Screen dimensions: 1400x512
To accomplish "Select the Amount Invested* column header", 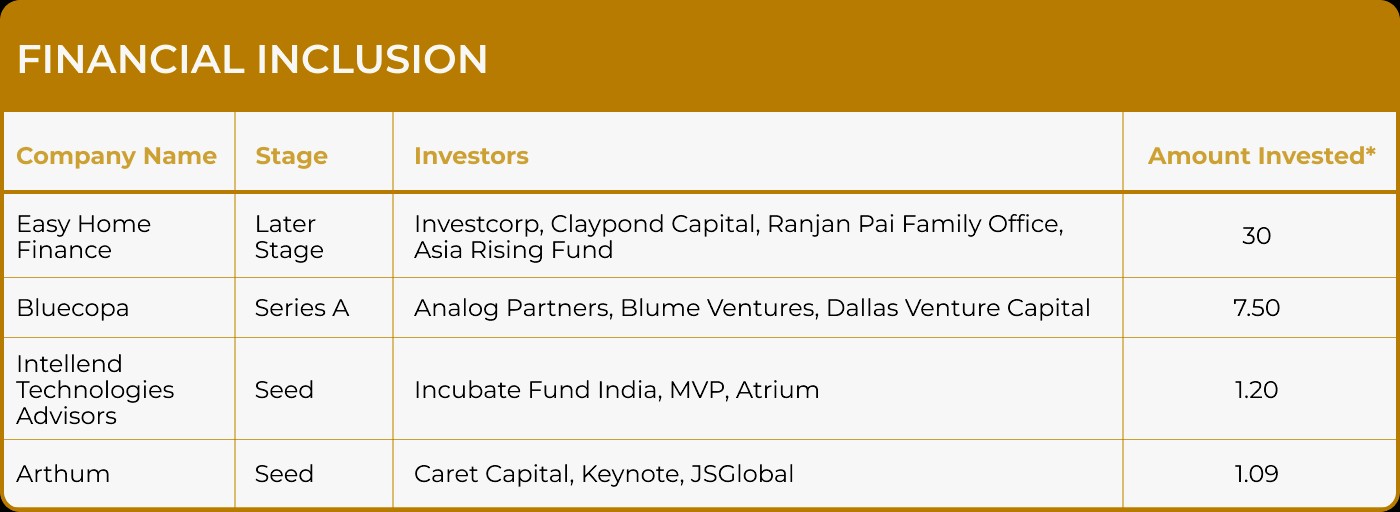I will (1261, 156).
